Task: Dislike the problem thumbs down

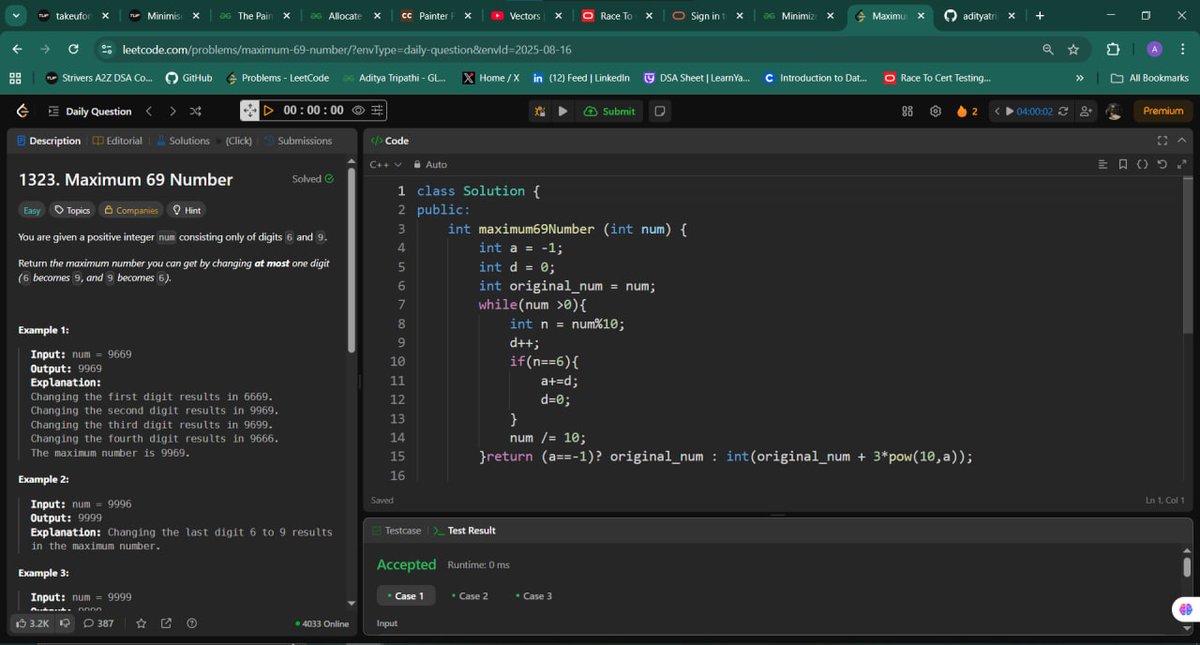Action: 65,623
